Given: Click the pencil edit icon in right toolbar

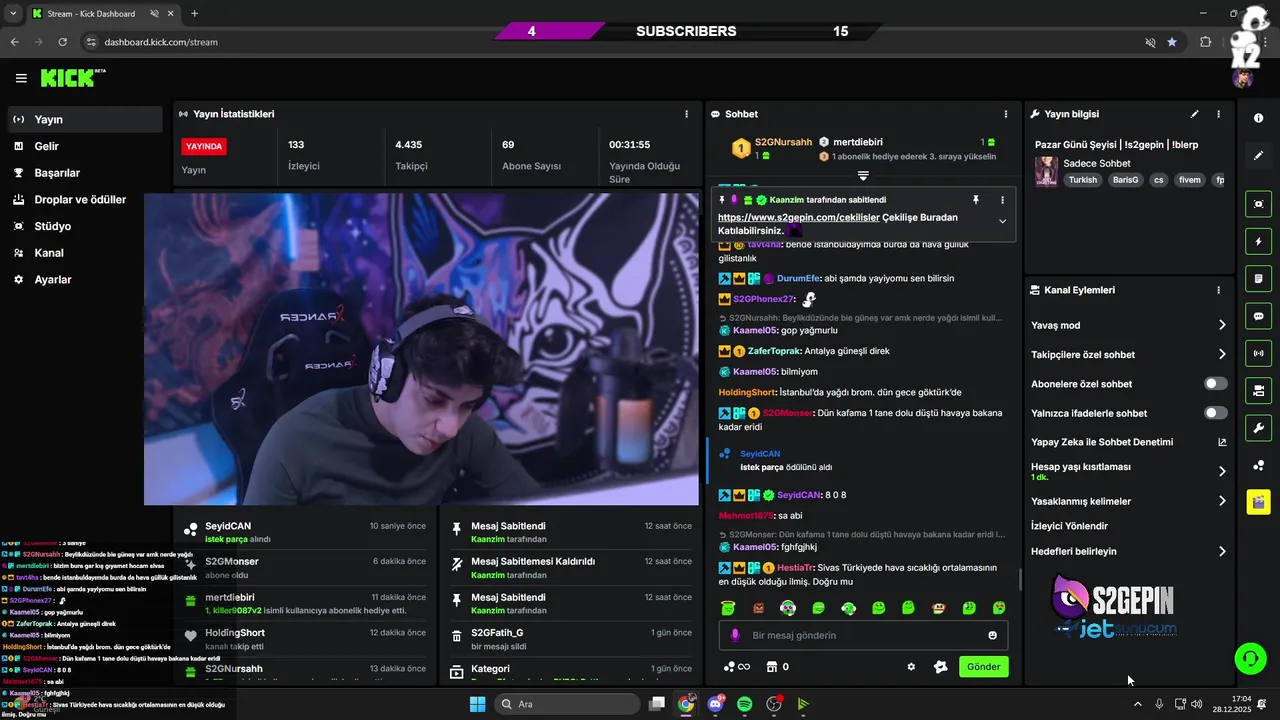Looking at the screenshot, I should 1258,156.
